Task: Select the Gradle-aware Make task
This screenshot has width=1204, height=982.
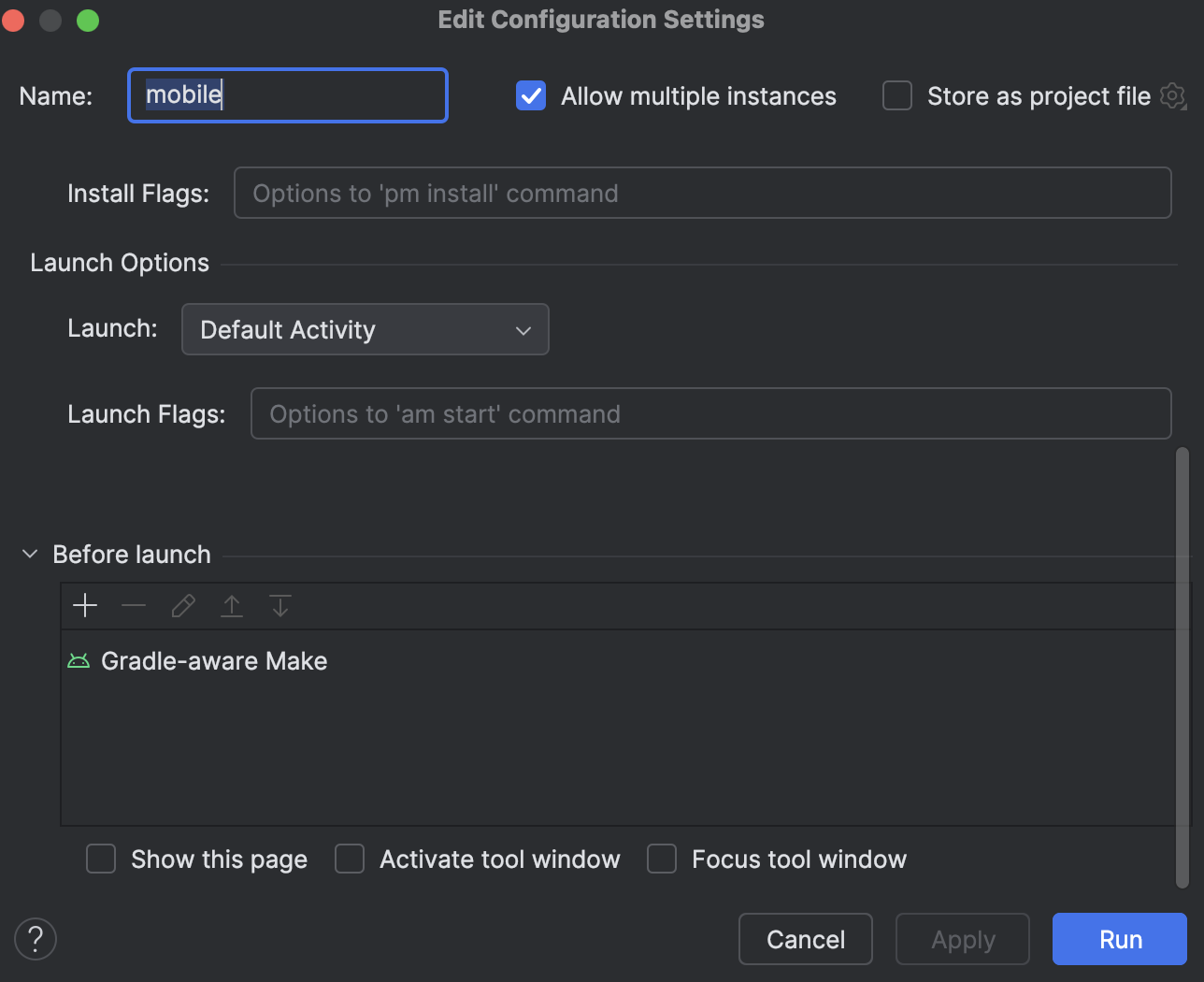Action: (x=214, y=661)
